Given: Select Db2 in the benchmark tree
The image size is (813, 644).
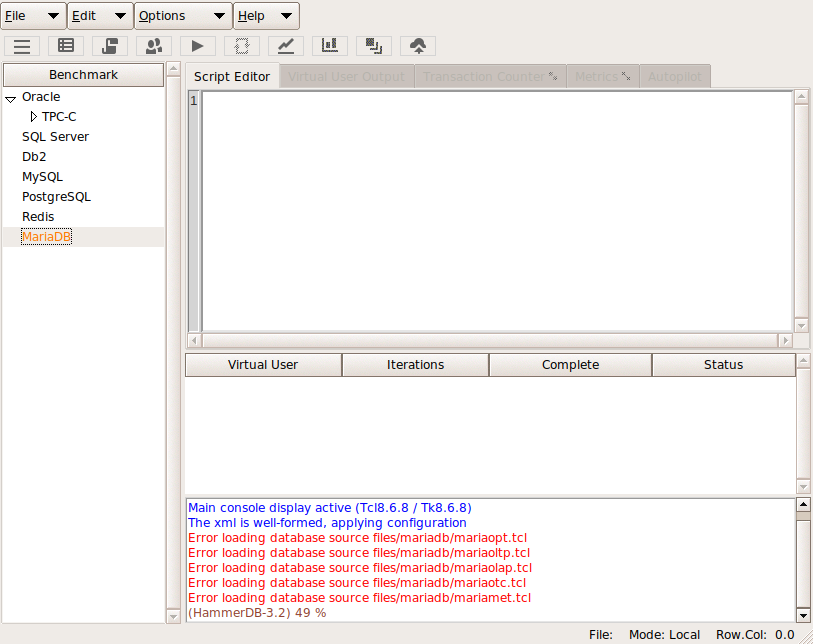Looking at the screenshot, I should pyautogui.click(x=34, y=157).
